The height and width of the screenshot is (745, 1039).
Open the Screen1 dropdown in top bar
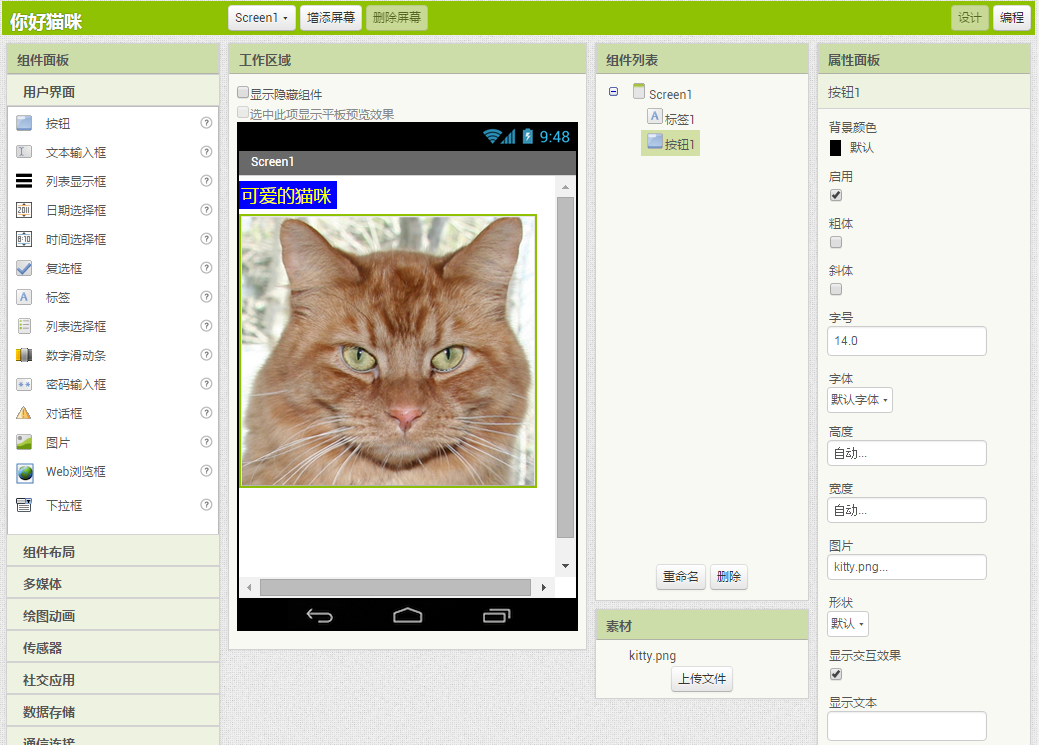[x=262, y=18]
